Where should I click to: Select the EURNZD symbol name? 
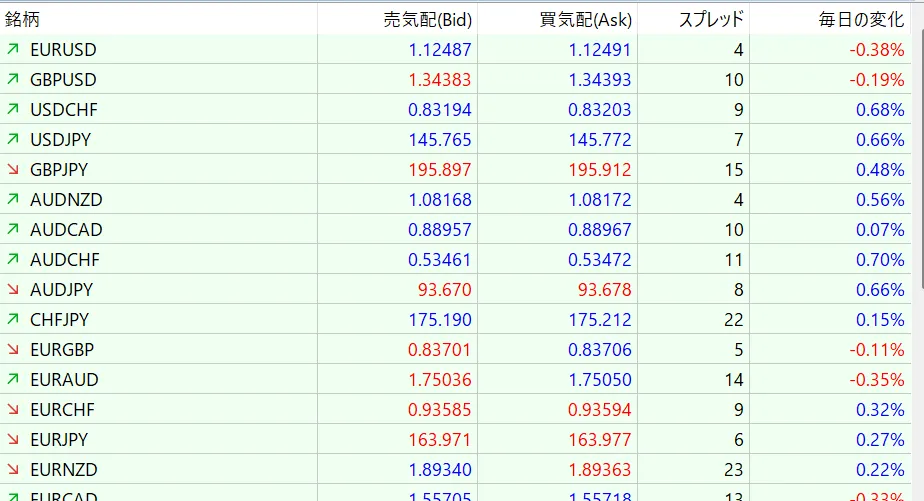[64, 470]
